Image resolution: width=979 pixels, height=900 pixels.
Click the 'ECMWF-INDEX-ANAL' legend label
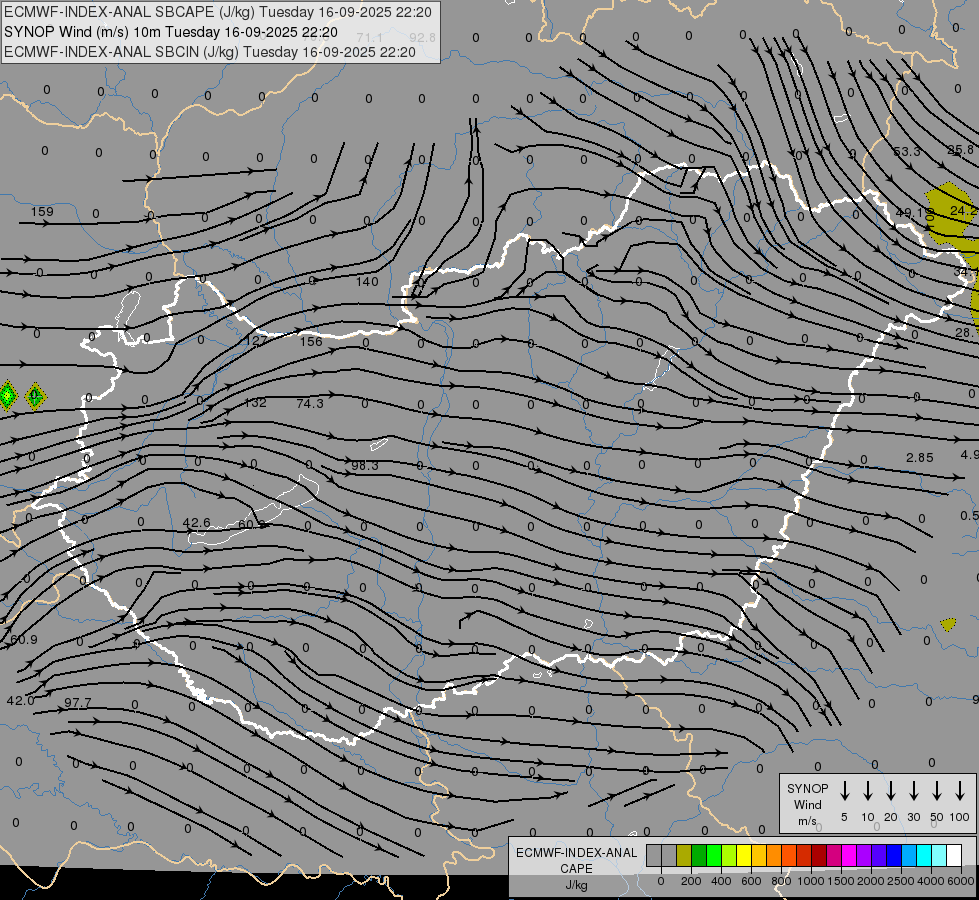tap(576, 853)
